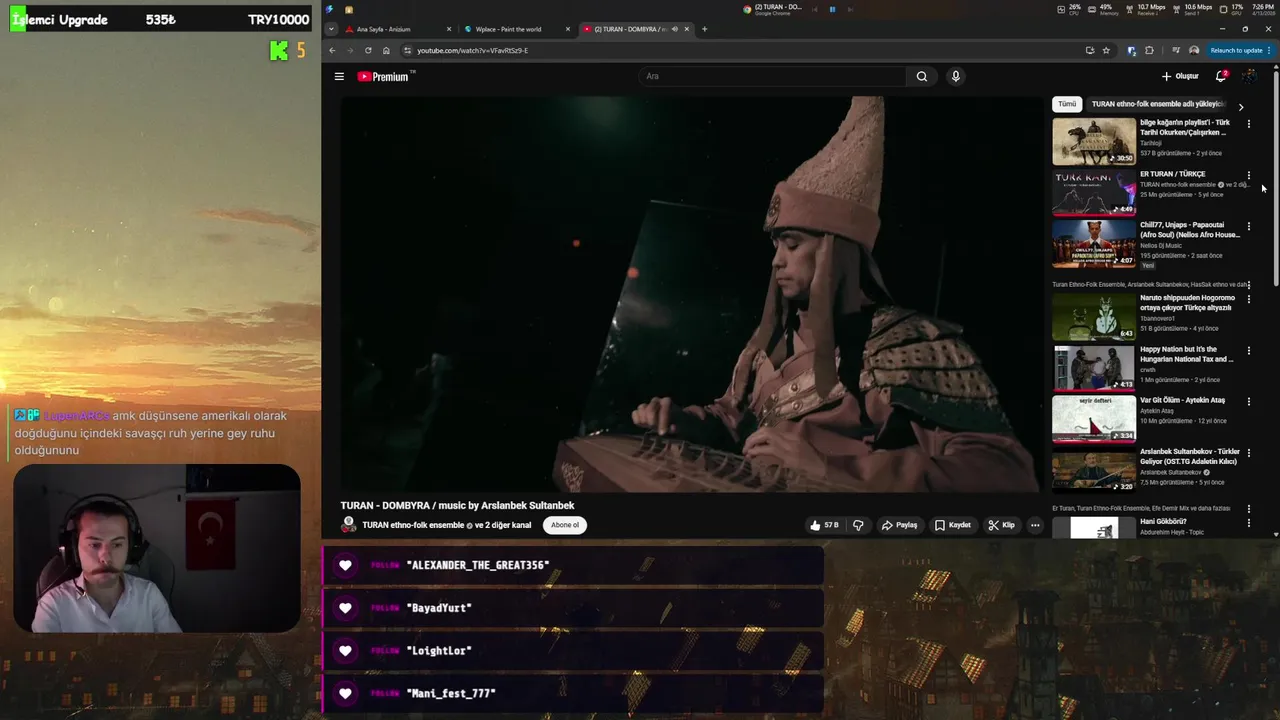Show more filter chips with right arrow
The height and width of the screenshot is (720, 1280).
coord(1241,107)
